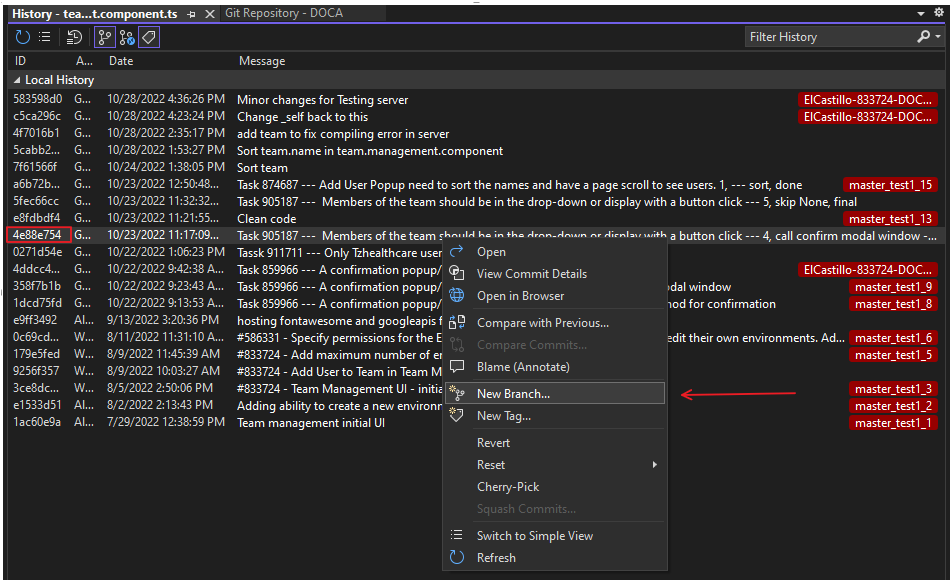The width and height of the screenshot is (952, 580).
Task: Toggle the Show Tags button
Action: pyautogui.click(x=149, y=37)
